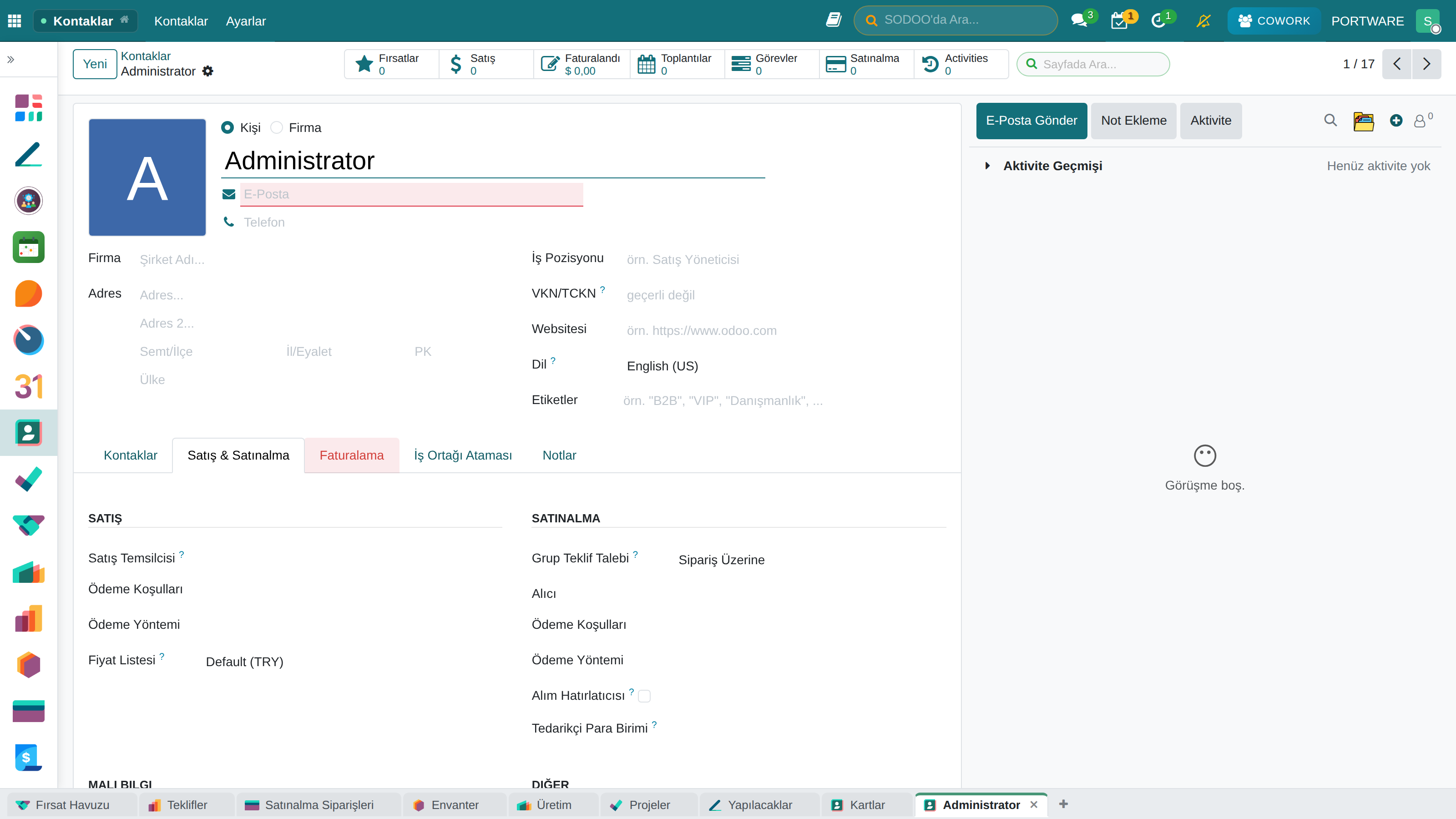
Task: Open the Ayarlar top menu
Action: click(246, 21)
